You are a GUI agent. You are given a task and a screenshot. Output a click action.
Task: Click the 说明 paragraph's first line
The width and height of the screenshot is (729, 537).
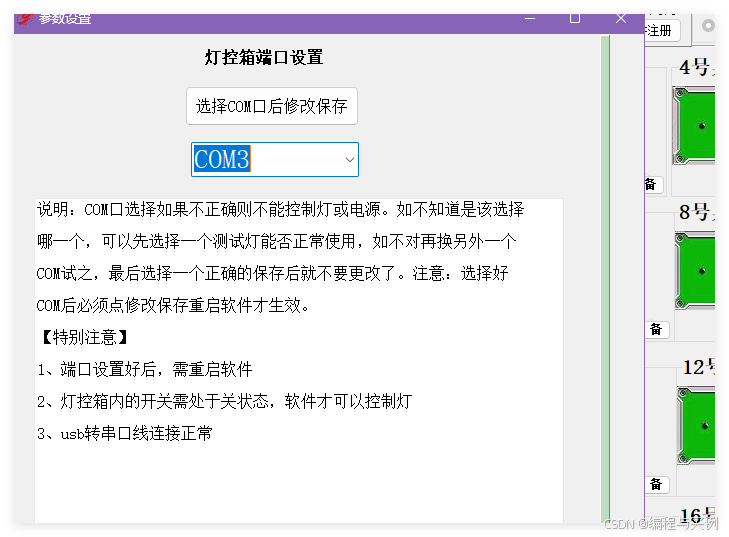(280, 209)
